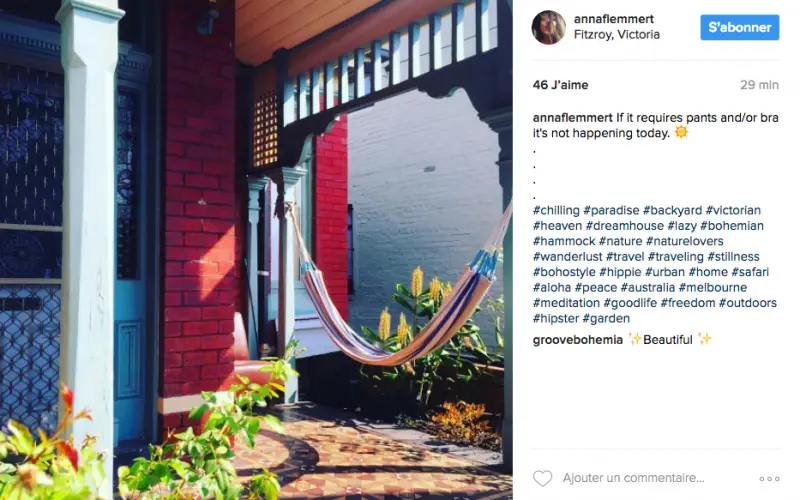Click the S'abonner follow button
The width and height of the screenshot is (800, 500).
click(x=739, y=27)
